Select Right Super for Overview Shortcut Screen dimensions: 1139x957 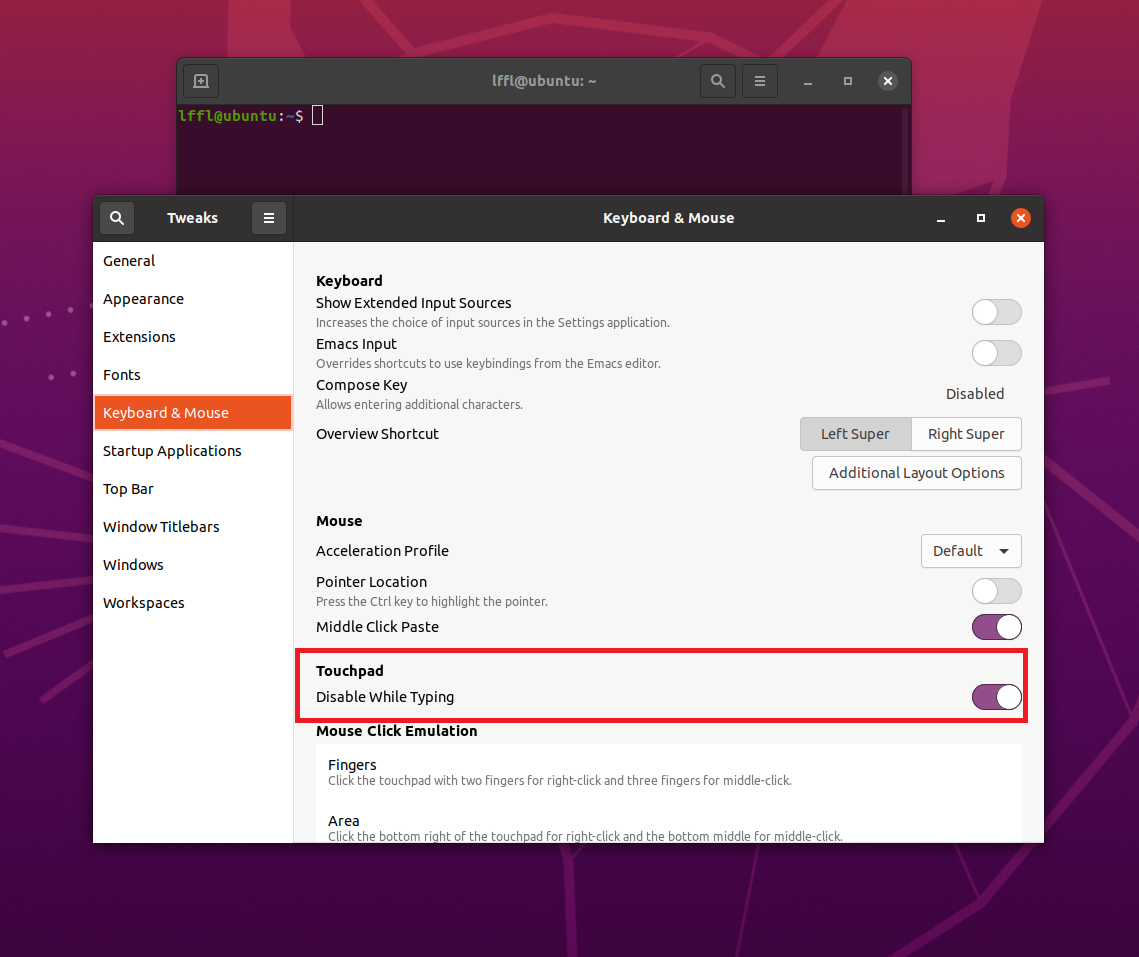pyautogui.click(x=965, y=434)
